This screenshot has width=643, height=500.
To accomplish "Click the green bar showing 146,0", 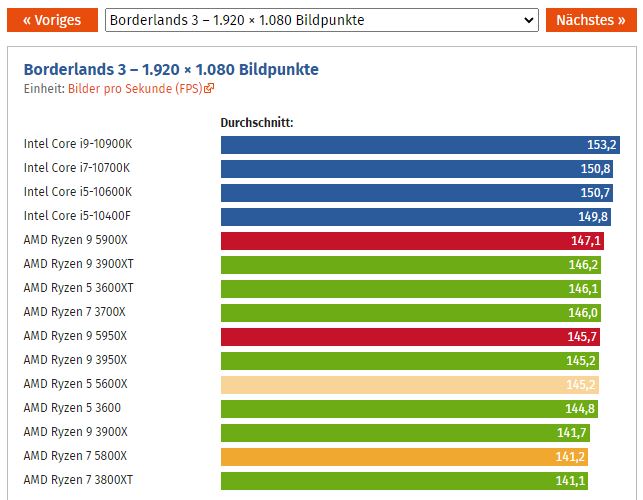I will [411, 313].
